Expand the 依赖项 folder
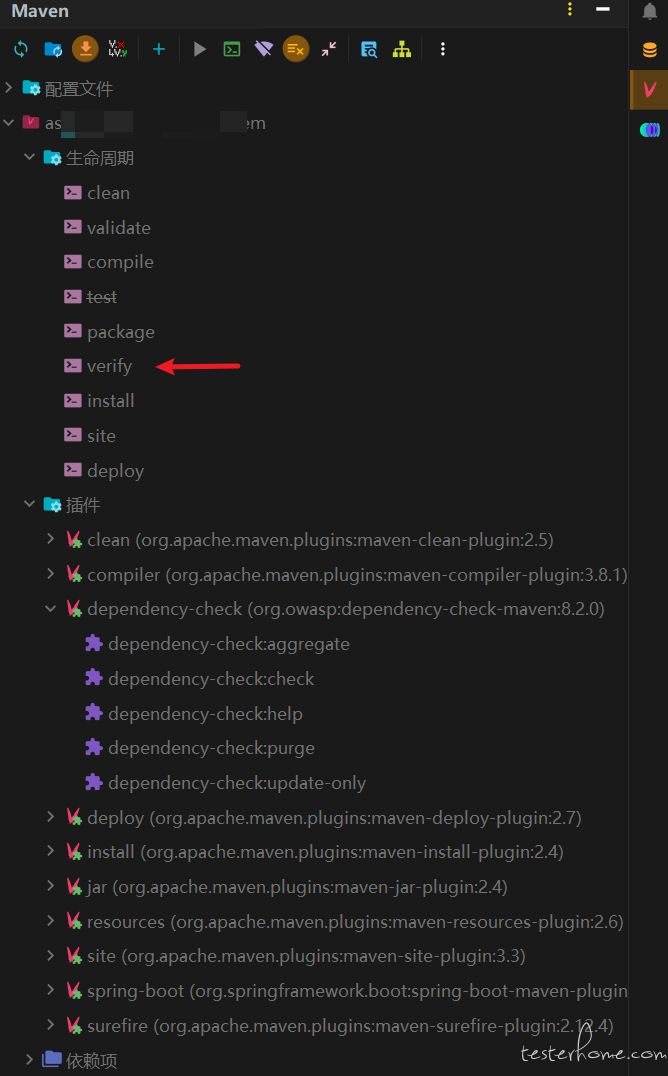The width and height of the screenshot is (668, 1076). 30,1060
